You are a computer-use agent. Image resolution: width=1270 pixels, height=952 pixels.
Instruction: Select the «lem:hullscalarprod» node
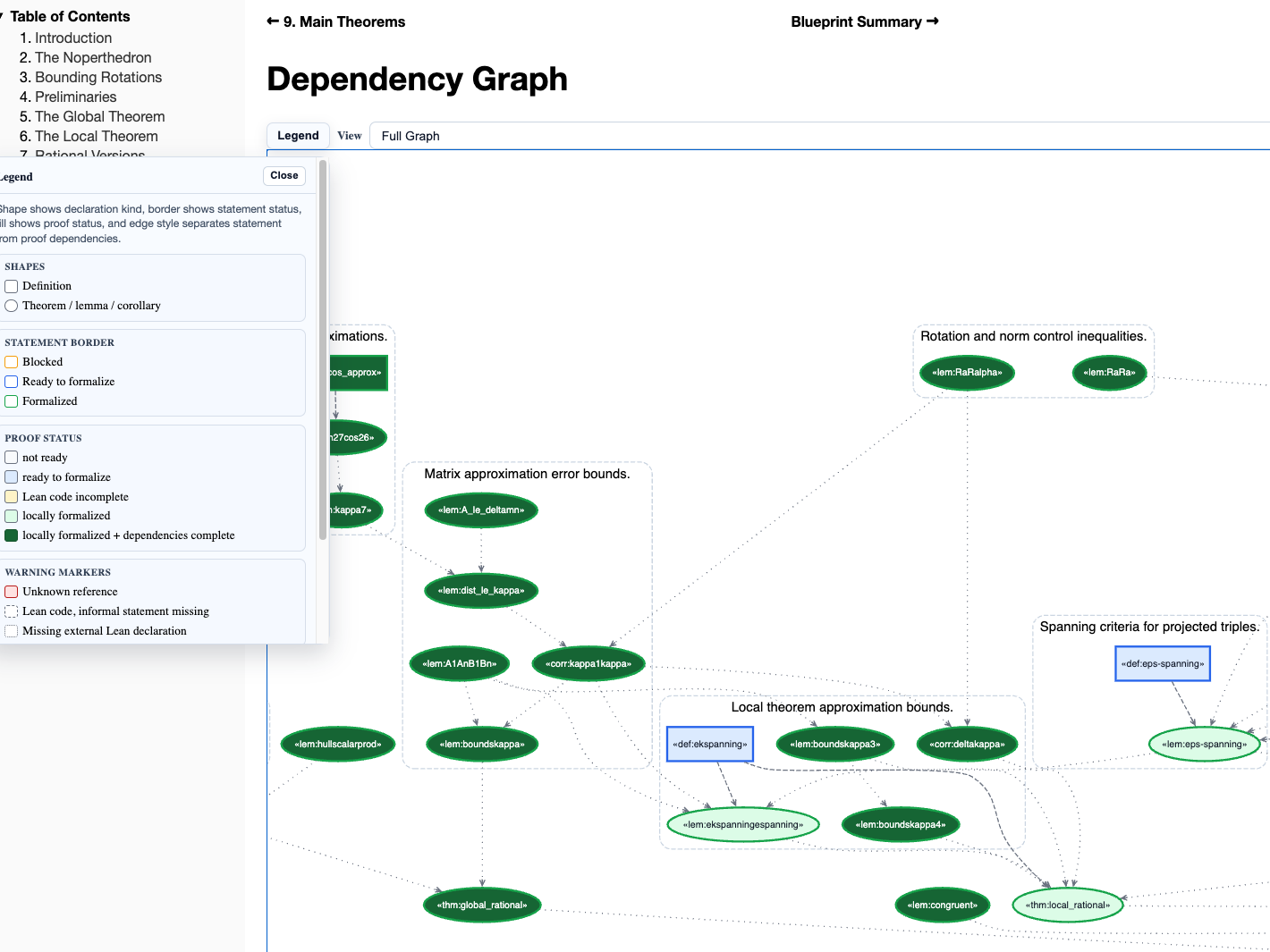[x=338, y=743]
